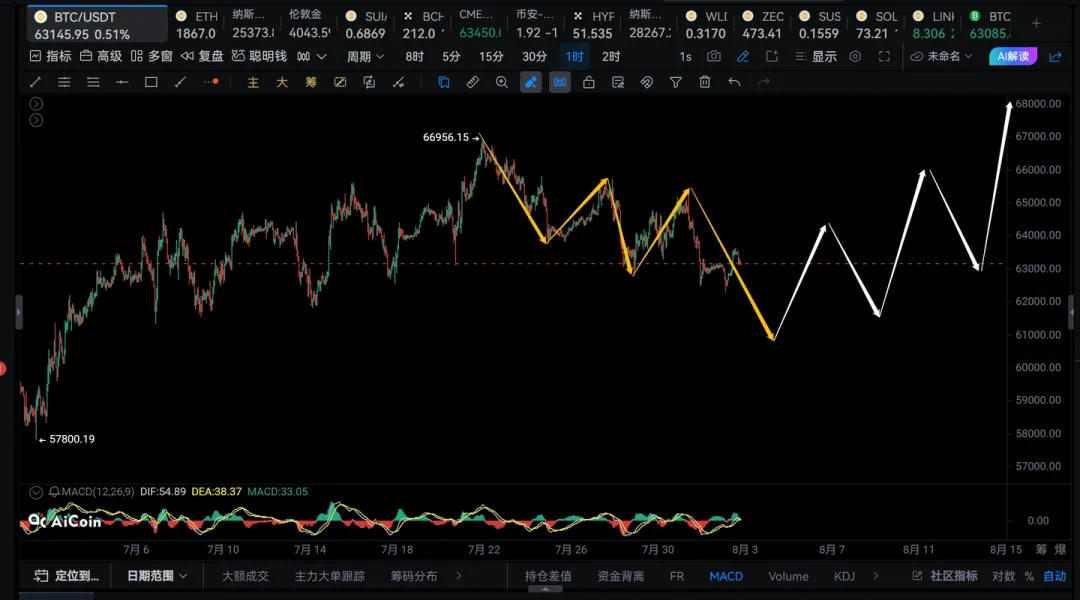Switch the sub-indicator to Volume
Screen dimensions: 1080x600
click(x=789, y=576)
